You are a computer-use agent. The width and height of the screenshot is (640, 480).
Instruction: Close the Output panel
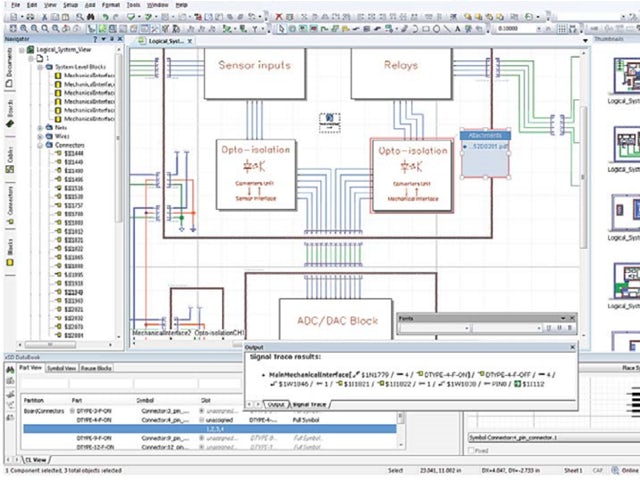coord(572,347)
